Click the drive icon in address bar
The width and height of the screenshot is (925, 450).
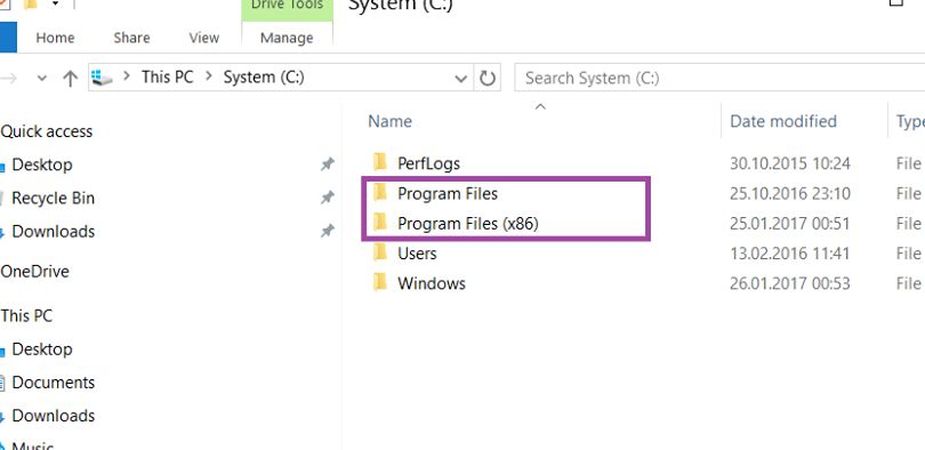(103, 78)
